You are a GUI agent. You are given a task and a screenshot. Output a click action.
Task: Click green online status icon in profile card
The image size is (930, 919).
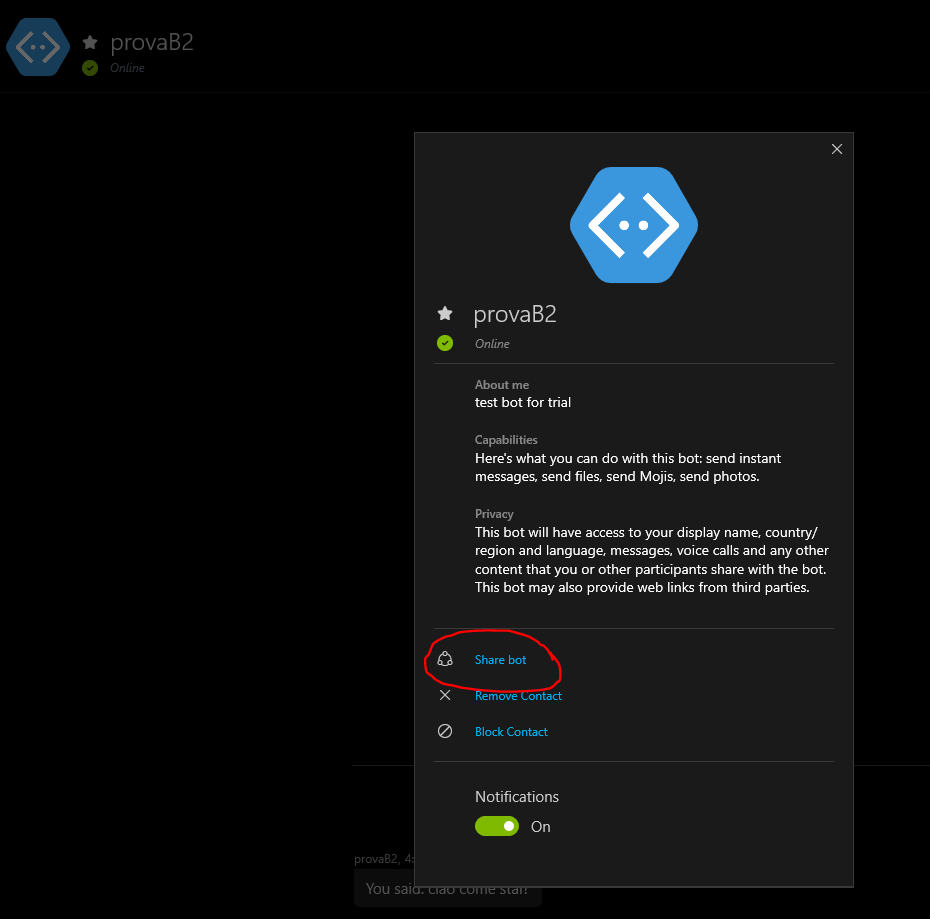445,343
